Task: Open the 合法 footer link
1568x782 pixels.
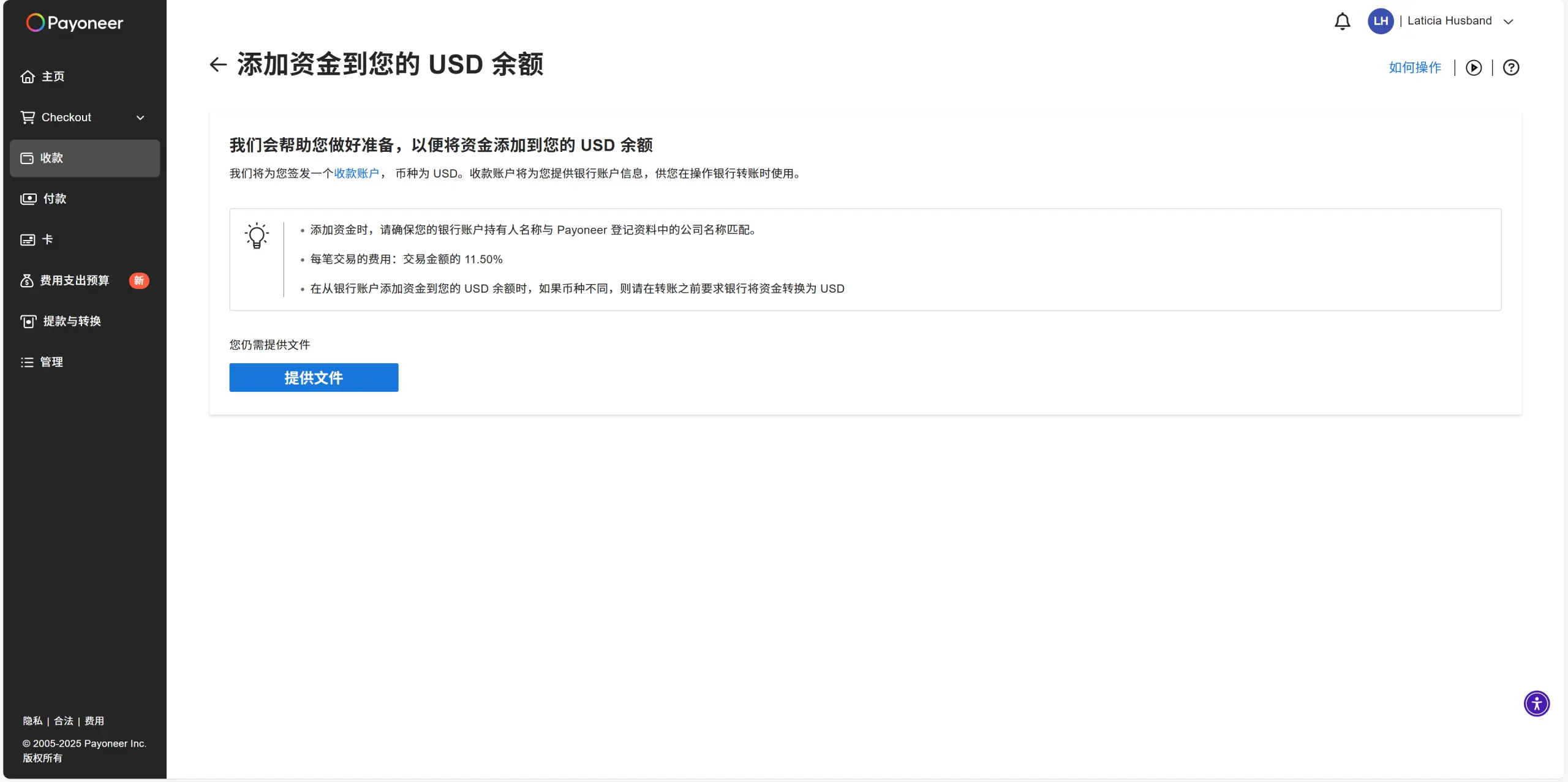Action: tap(64, 721)
